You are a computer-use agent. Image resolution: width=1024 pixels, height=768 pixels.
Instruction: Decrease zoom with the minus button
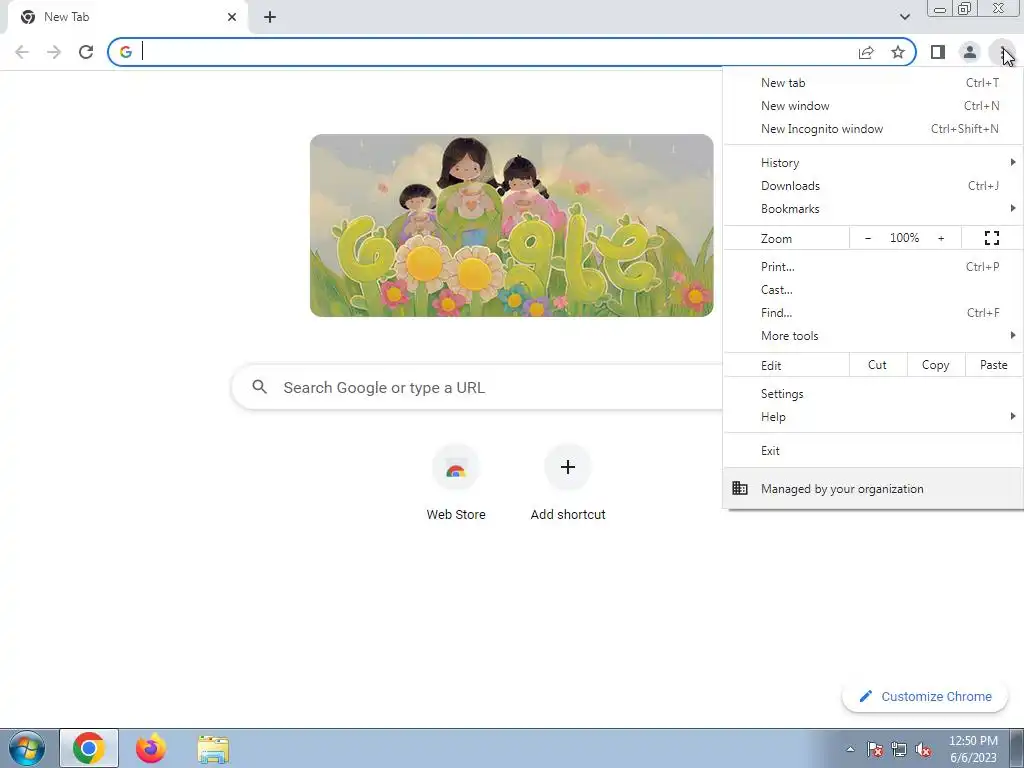867,238
